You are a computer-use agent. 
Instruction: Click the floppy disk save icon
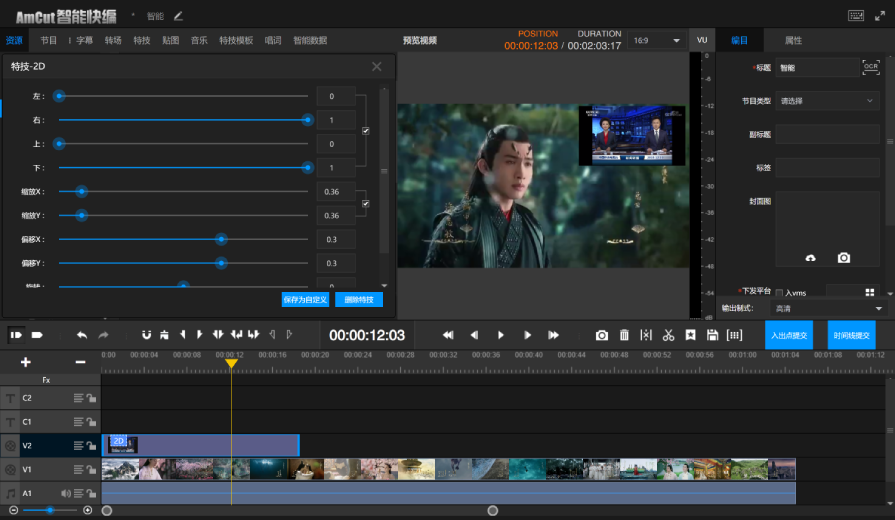point(712,335)
